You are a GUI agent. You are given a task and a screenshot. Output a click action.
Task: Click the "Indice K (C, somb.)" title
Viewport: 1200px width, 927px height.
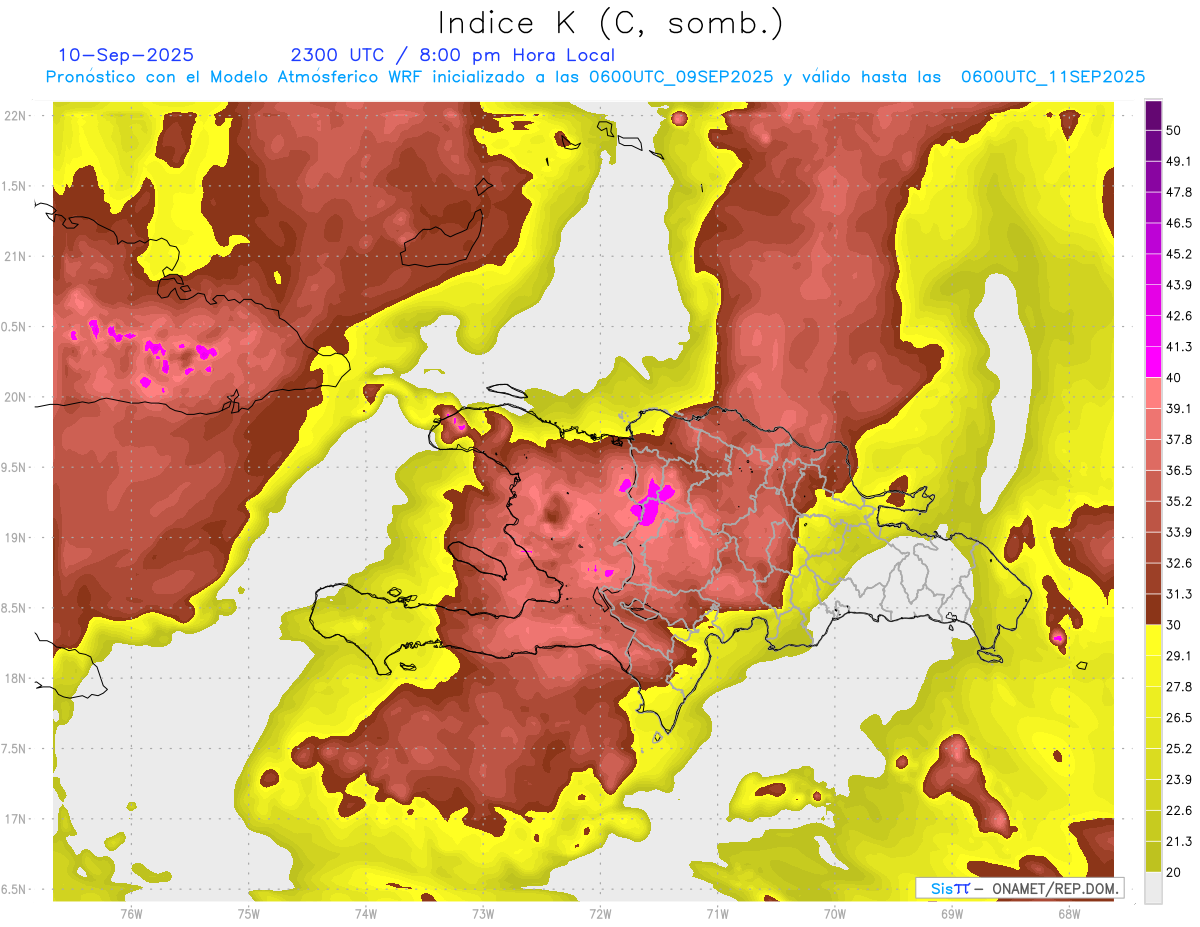611,23
